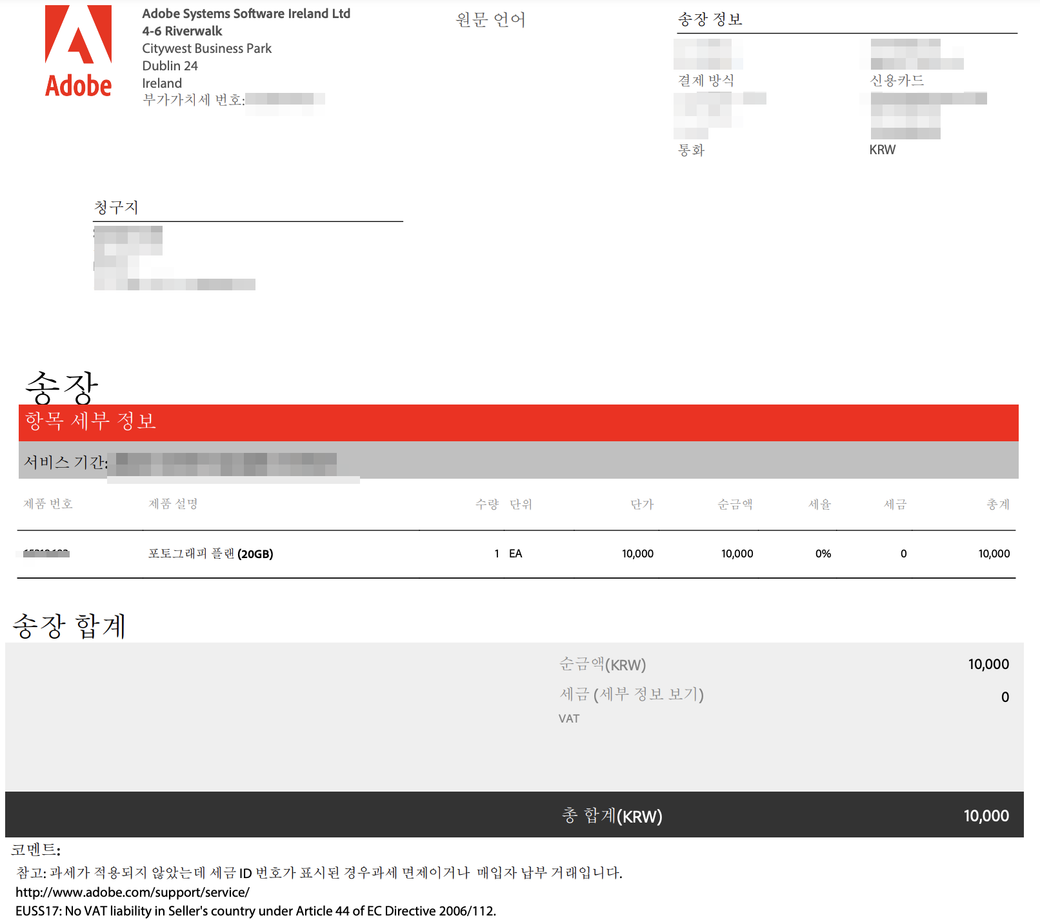Select the 송장 정보 heading
The image size is (1040, 920).
point(710,20)
